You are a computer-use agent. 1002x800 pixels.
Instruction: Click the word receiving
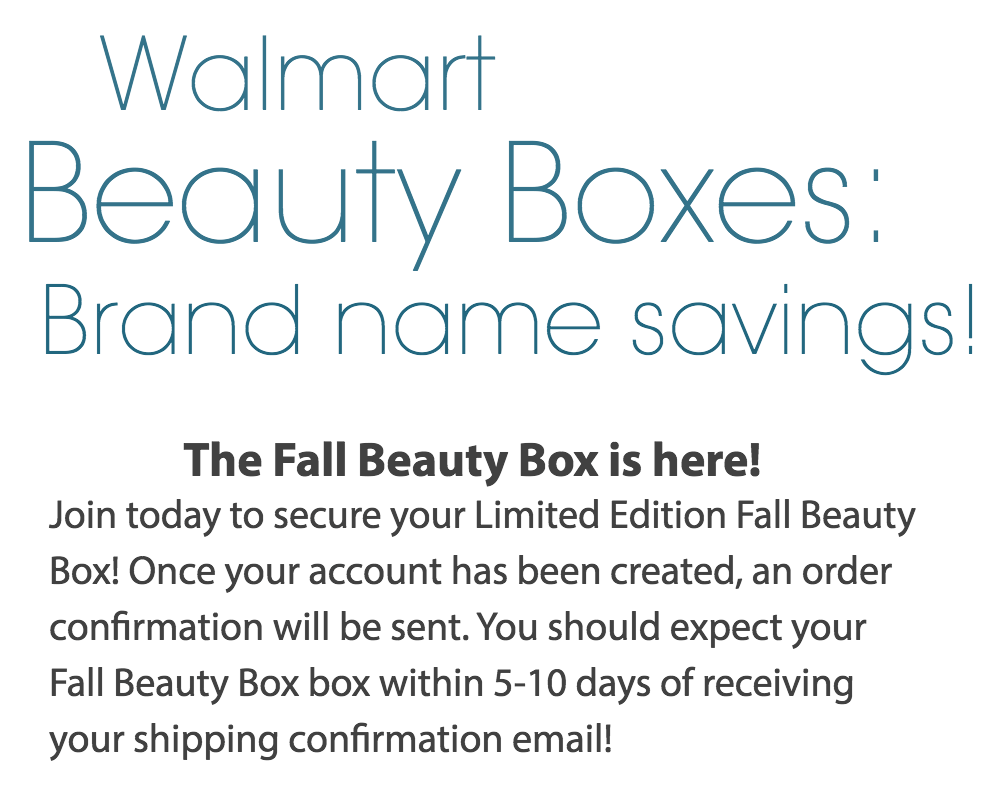778,686
